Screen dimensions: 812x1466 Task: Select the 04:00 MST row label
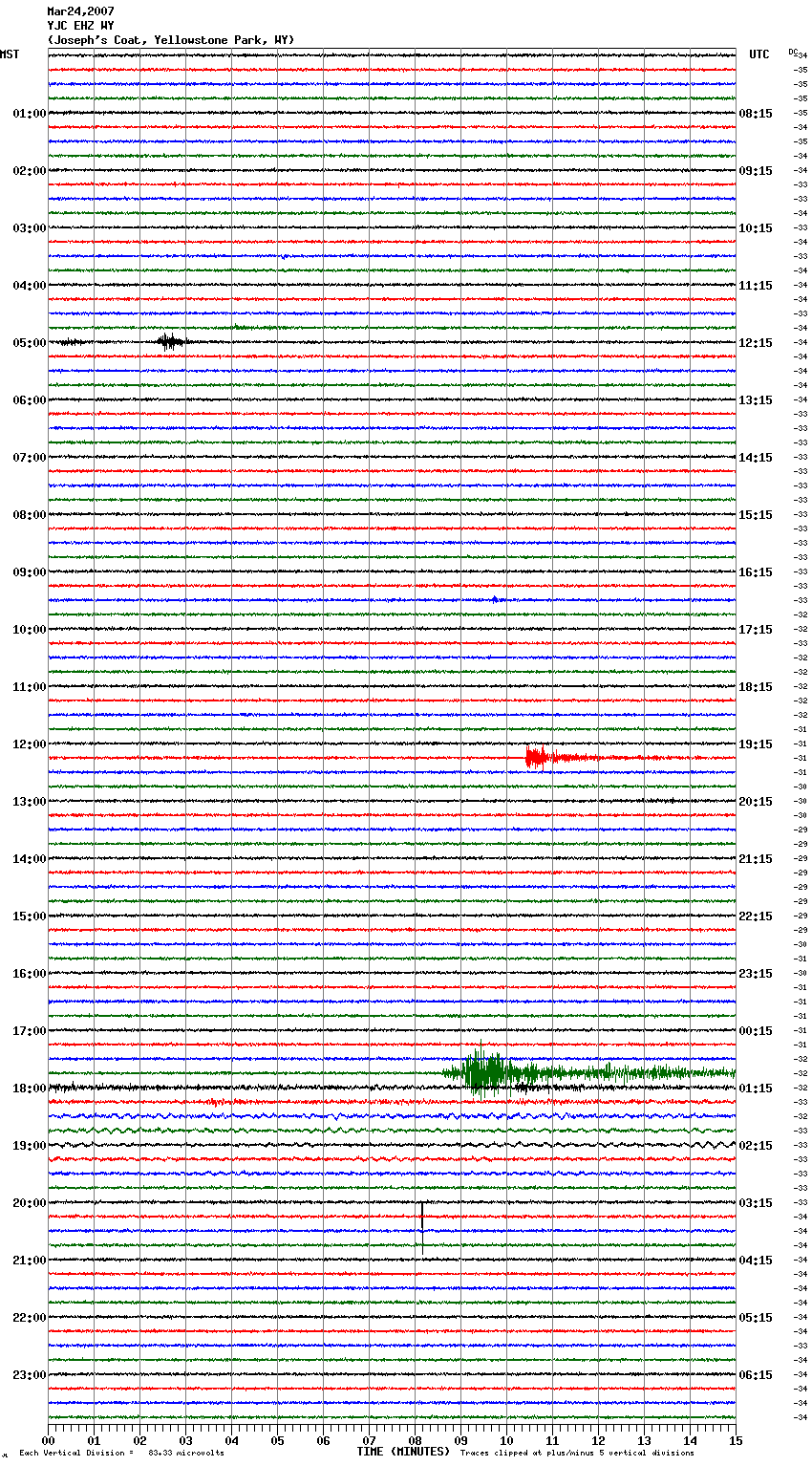(x=30, y=286)
